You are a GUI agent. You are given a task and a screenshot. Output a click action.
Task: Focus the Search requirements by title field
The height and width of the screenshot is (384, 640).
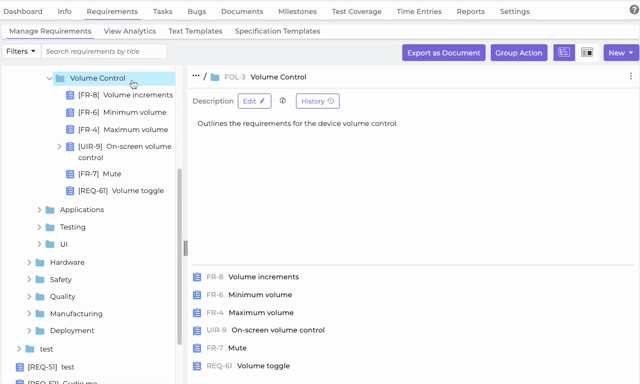click(x=104, y=51)
